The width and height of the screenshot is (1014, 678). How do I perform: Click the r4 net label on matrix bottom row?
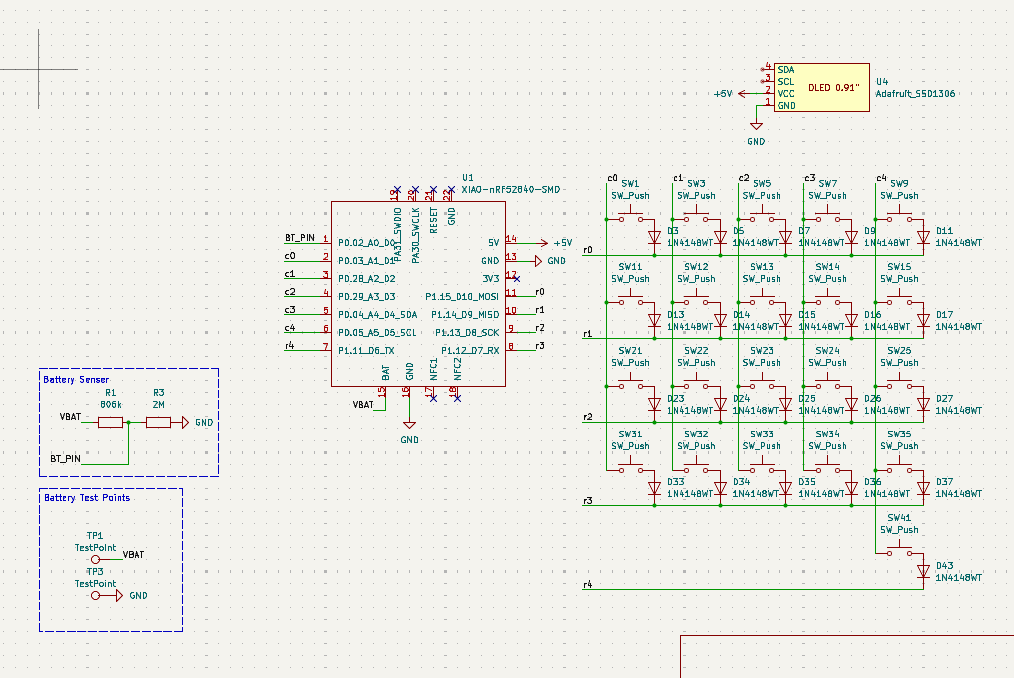click(x=588, y=585)
